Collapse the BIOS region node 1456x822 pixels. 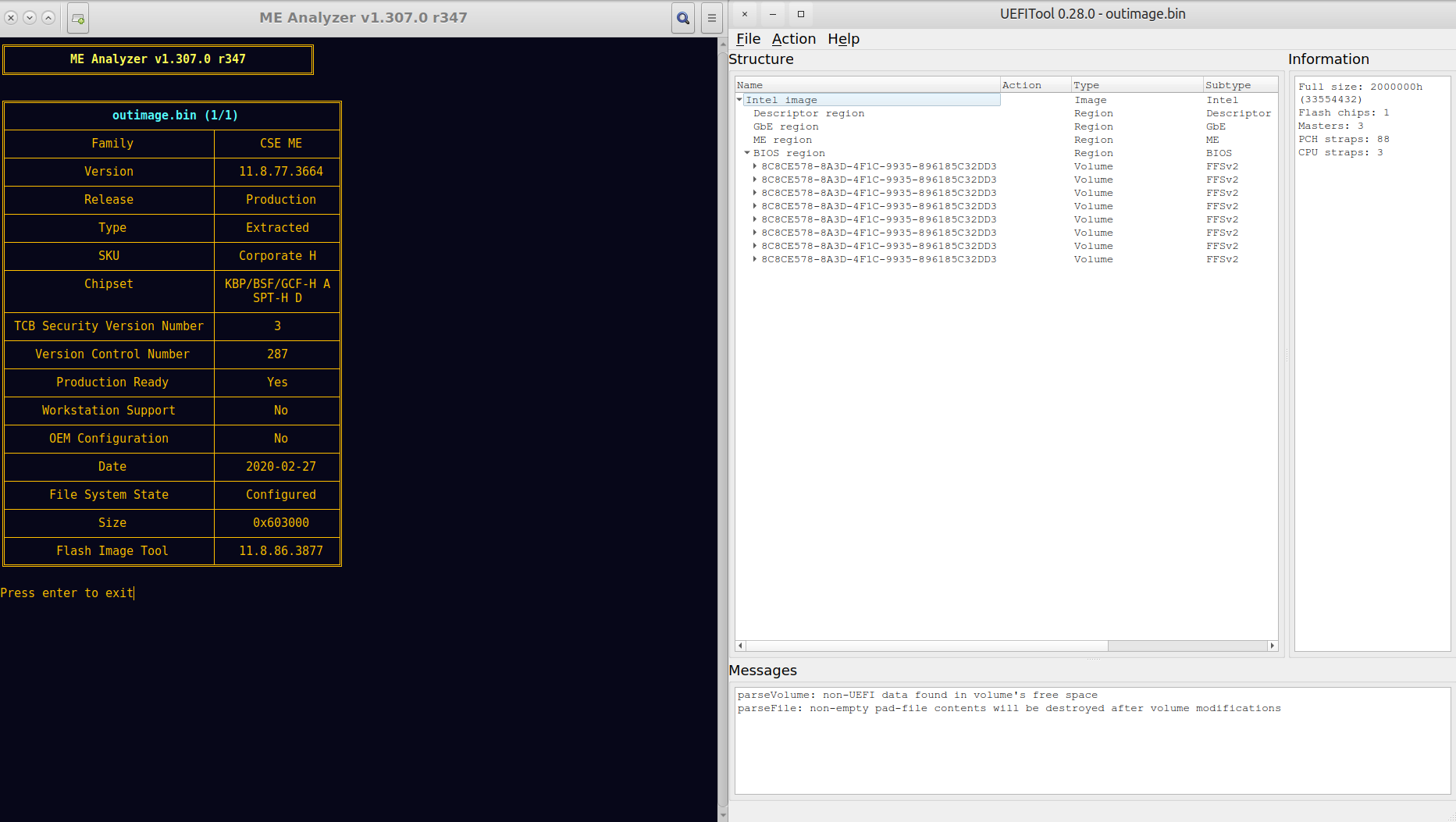(747, 153)
